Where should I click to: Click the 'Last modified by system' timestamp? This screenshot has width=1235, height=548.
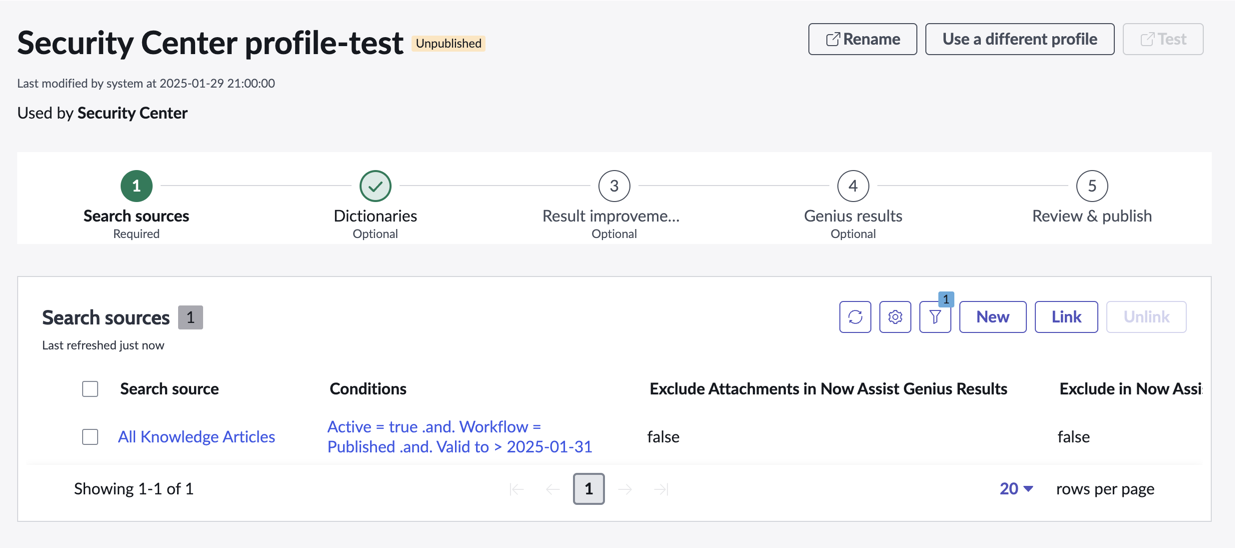[x=146, y=83]
